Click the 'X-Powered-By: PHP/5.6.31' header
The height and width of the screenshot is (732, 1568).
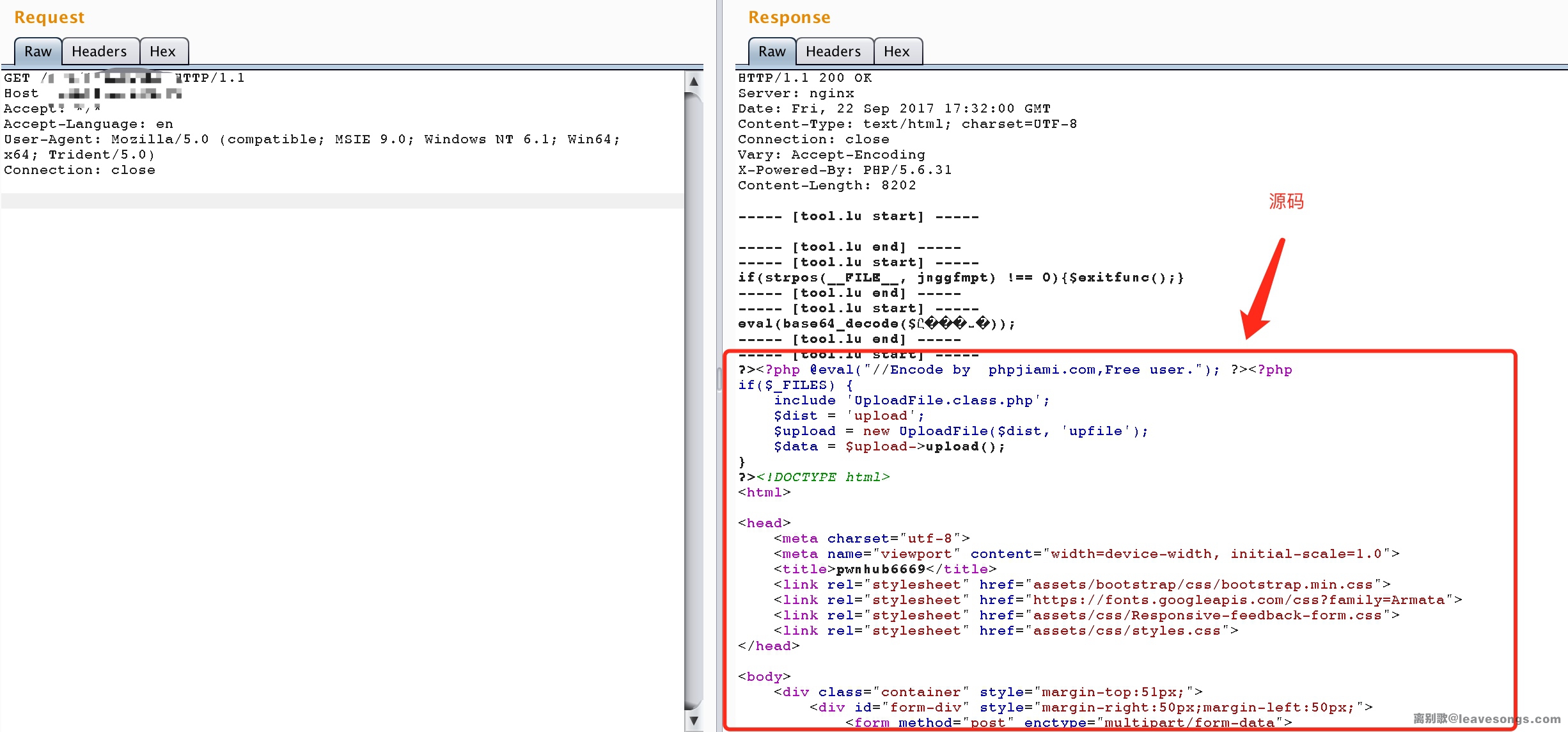coord(845,170)
